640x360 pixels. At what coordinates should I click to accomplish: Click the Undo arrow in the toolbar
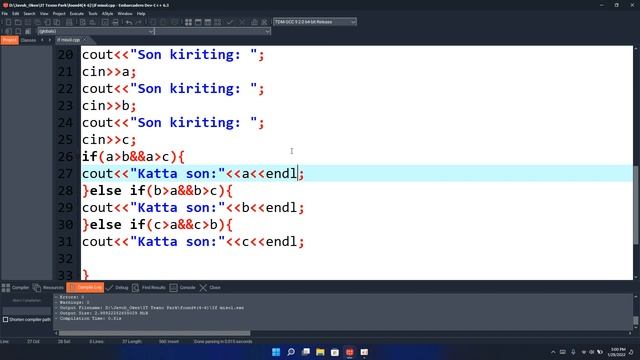(x=129, y=22)
